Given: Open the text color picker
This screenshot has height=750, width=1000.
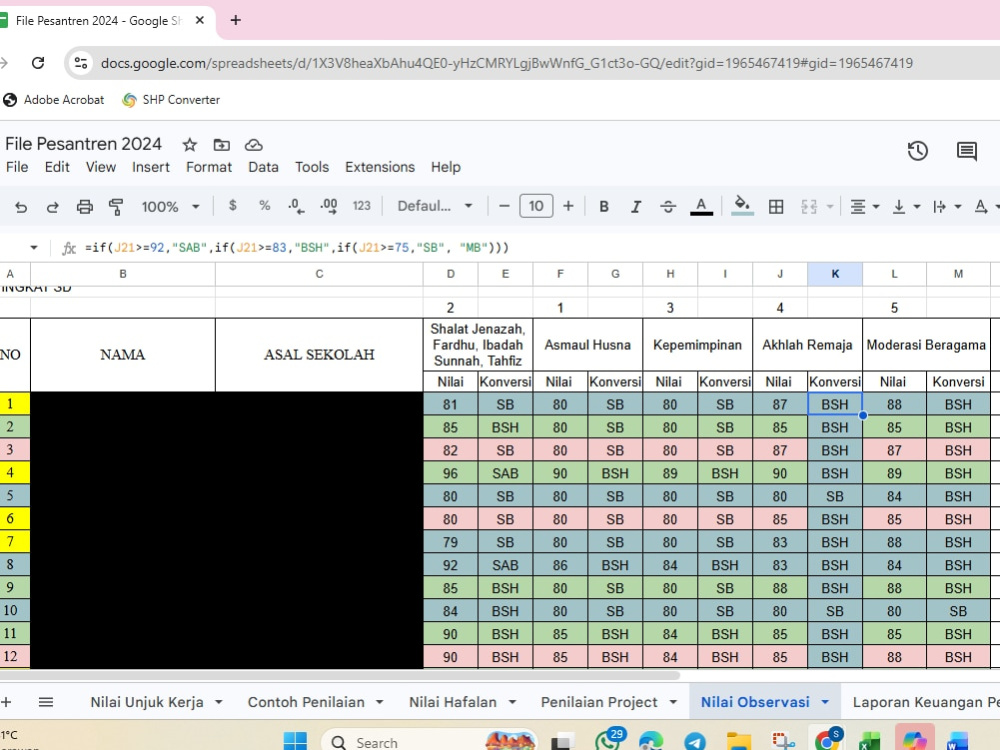Looking at the screenshot, I should coord(701,207).
